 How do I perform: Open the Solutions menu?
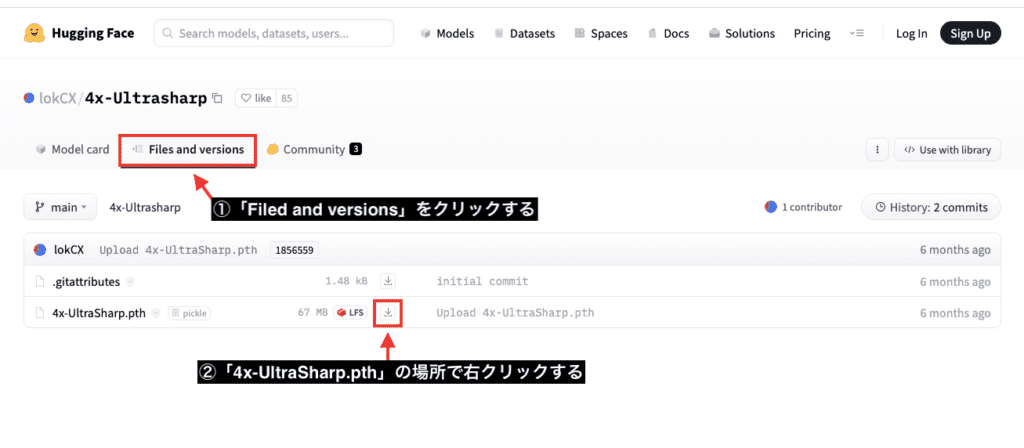point(742,33)
